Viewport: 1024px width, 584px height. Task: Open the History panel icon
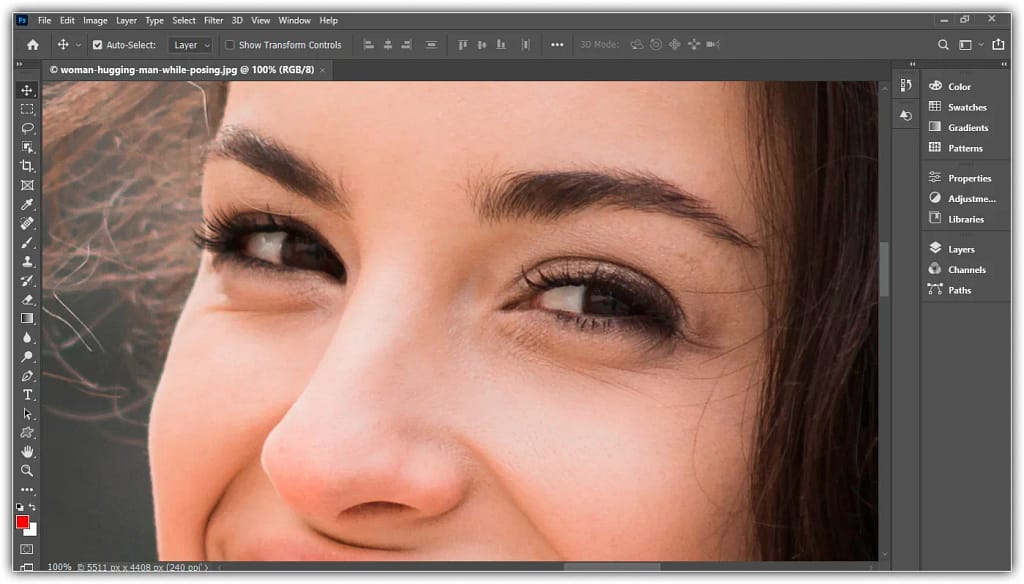point(905,115)
